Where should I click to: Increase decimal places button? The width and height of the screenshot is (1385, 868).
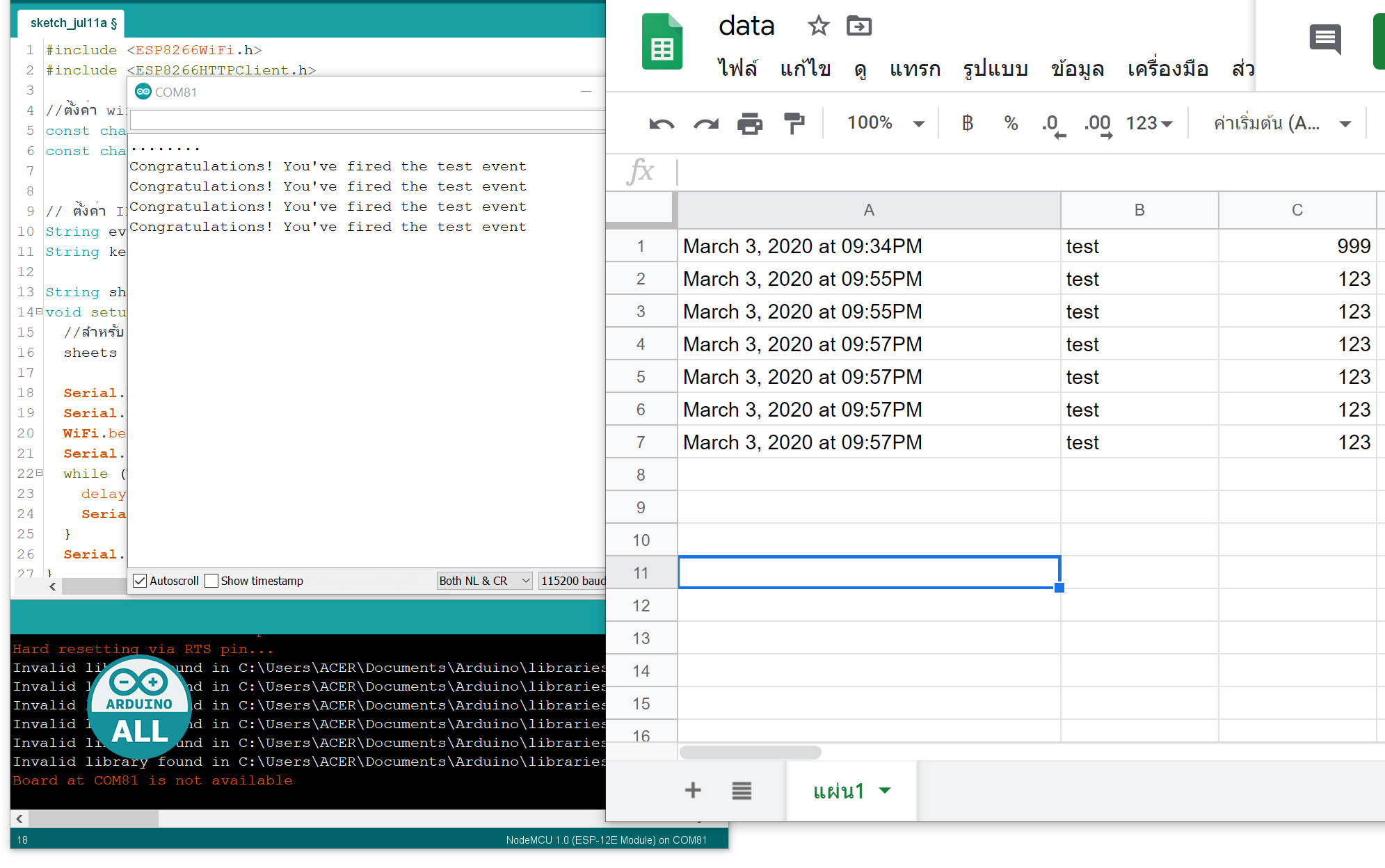point(1098,125)
